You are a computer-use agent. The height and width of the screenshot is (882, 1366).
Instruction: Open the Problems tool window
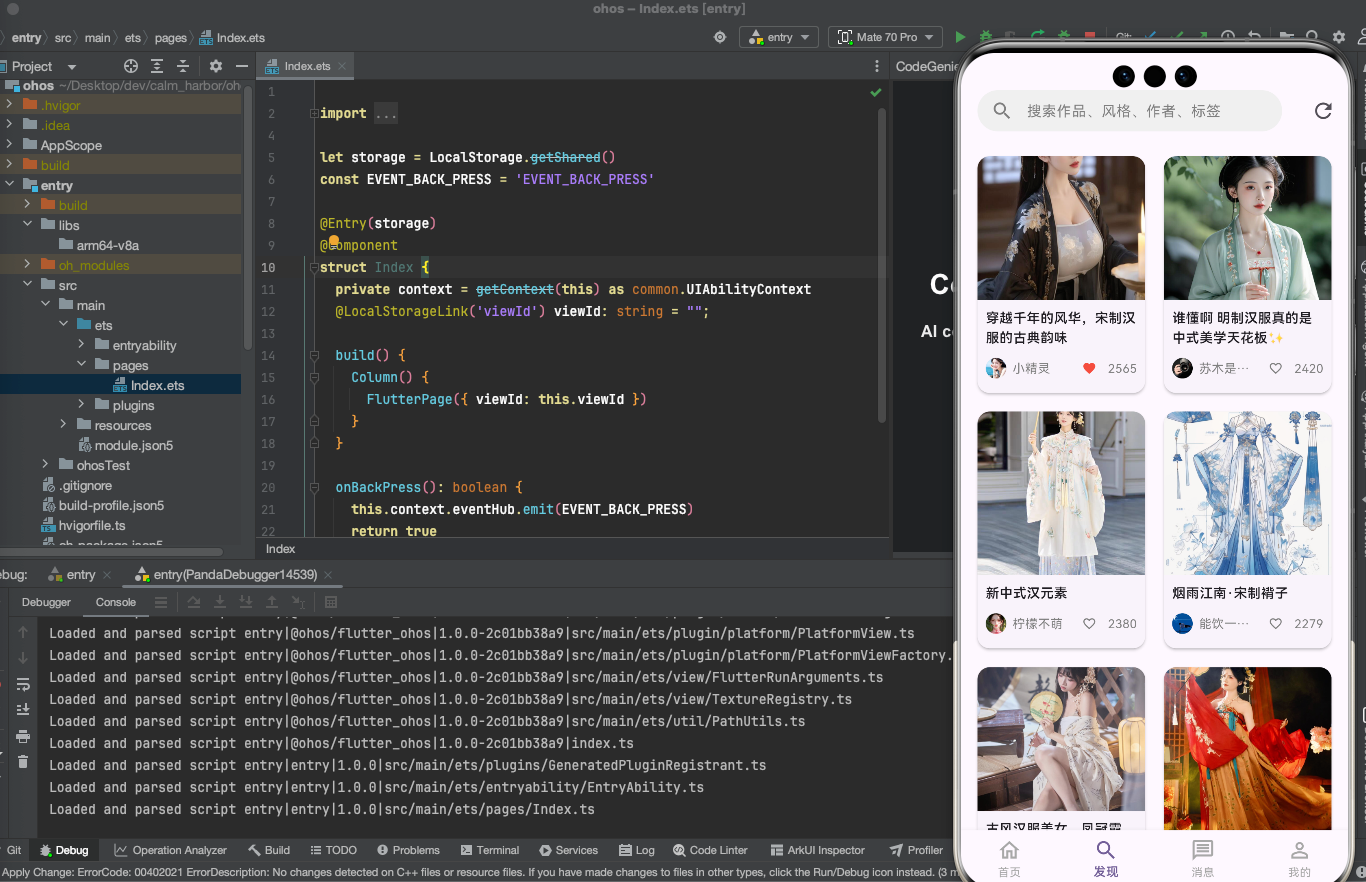(407, 850)
